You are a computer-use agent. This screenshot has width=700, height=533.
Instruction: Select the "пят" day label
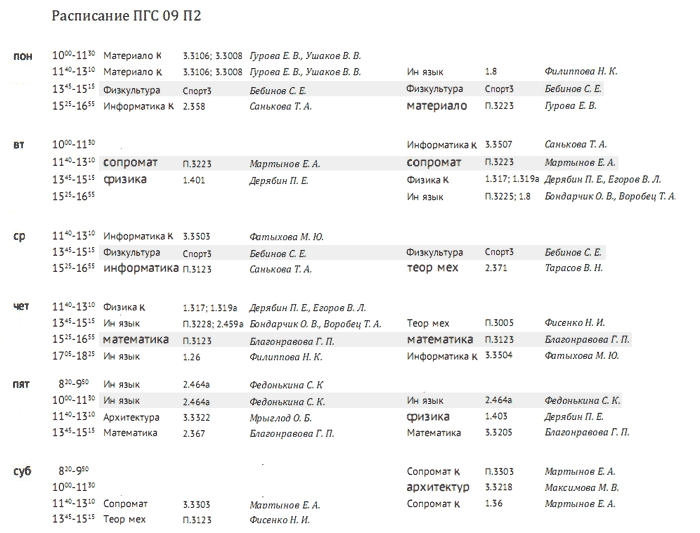coord(22,384)
